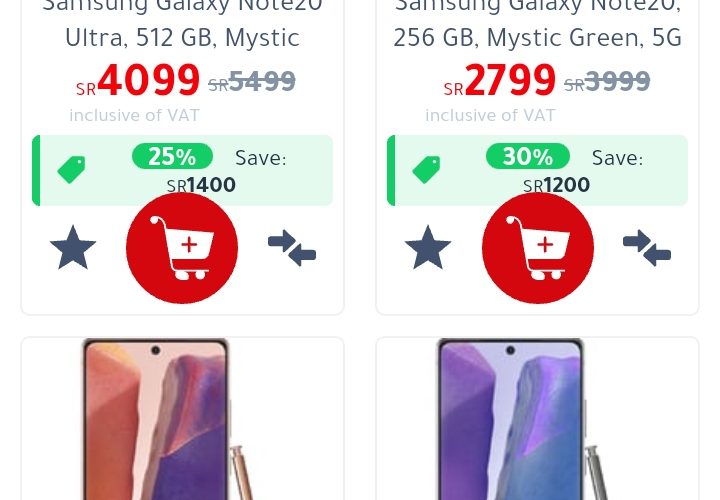720x500 pixels.
Task: Compare the Note20 Ultra using arrows icon
Action: tap(292, 248)
